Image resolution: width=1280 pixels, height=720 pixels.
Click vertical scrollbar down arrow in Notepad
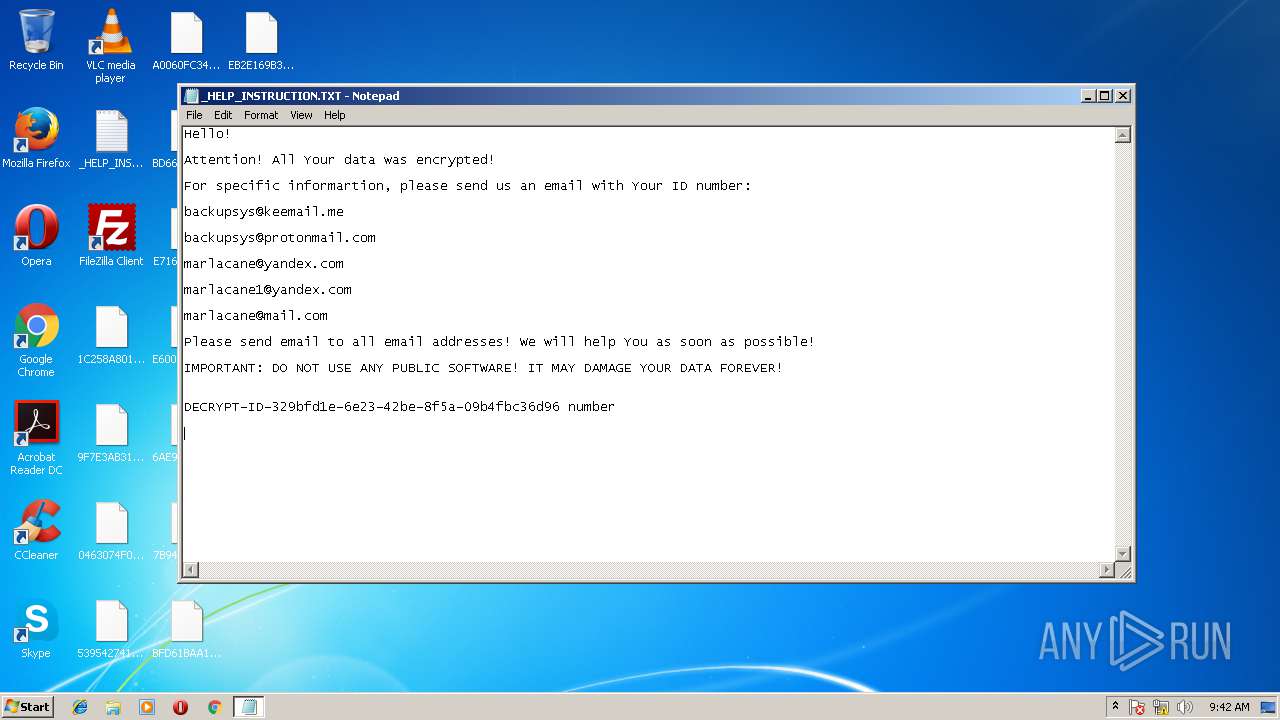pyautogui.click(x=1123, y=554)
